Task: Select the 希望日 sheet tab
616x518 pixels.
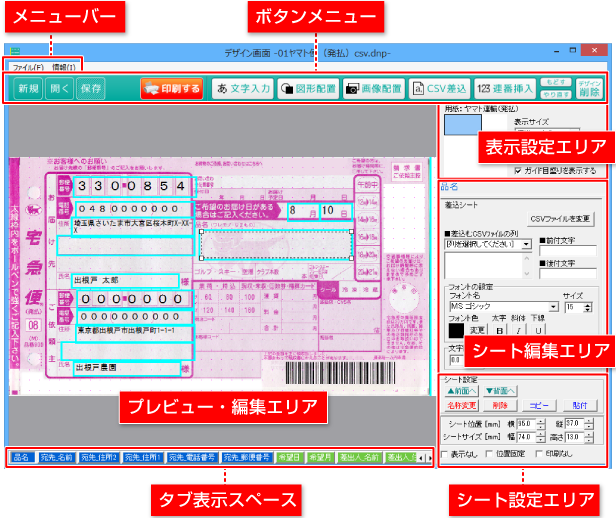Action: point(289,458)
